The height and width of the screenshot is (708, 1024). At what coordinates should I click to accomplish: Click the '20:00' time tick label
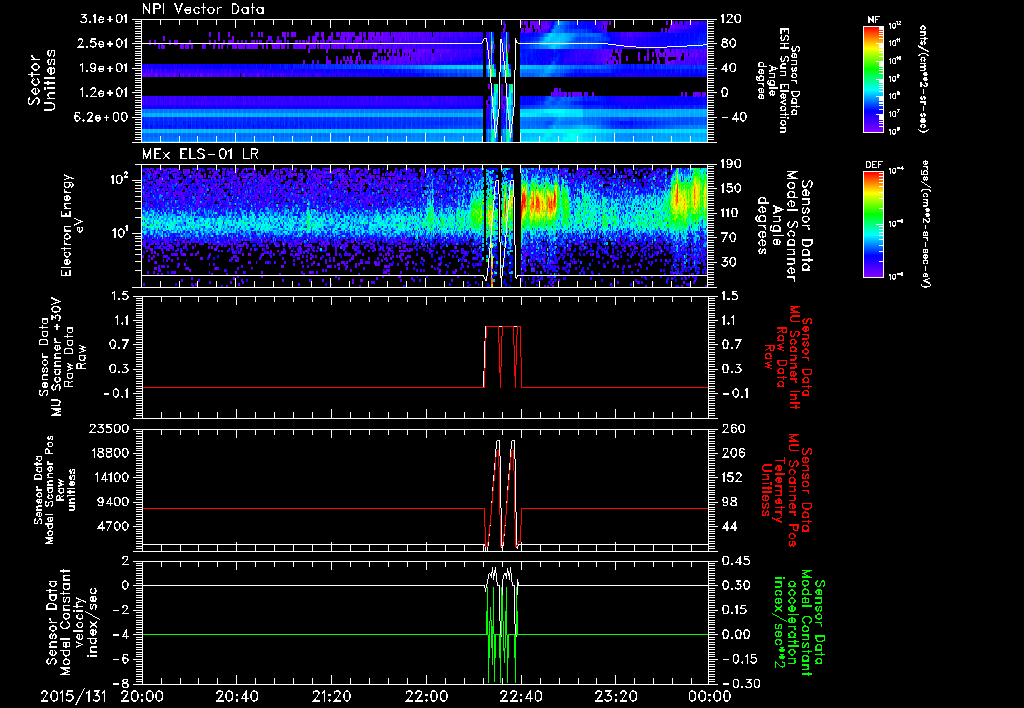(142, 696)
